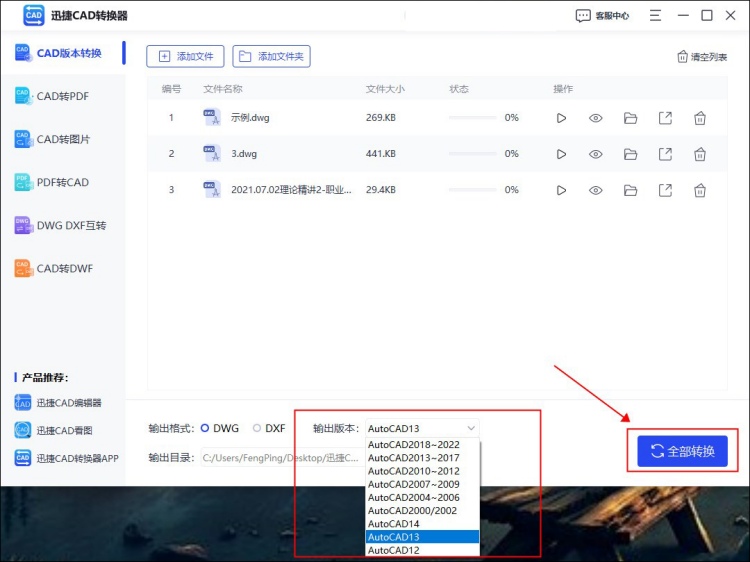Screen dimensions: 750x562
Task: Open recommended product 迅捷CAD编辑器
Action: (x=58, y=403)
